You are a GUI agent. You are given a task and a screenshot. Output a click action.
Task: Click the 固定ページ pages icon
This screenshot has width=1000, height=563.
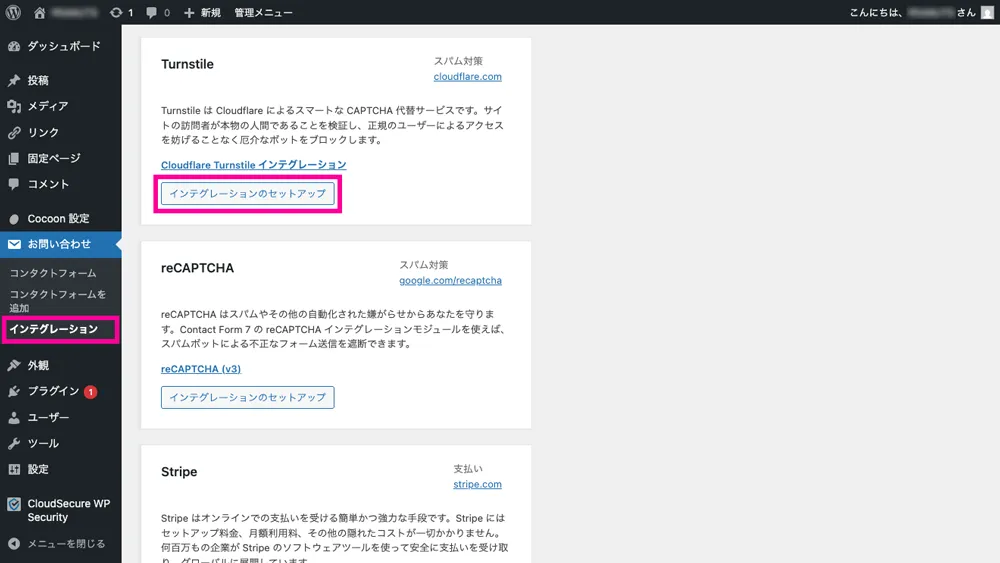pos(14,158)
